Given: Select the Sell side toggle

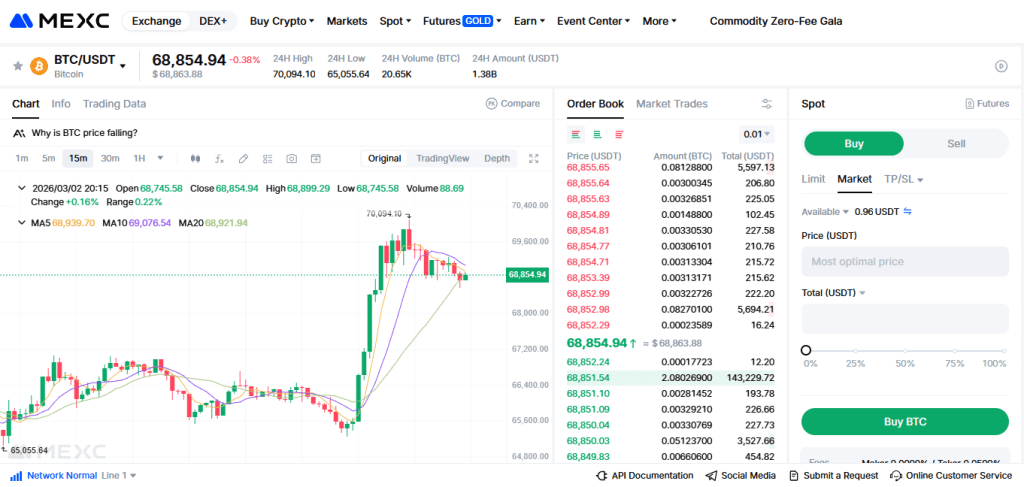Looking at the screenshot, I should [x=956, y=144].
